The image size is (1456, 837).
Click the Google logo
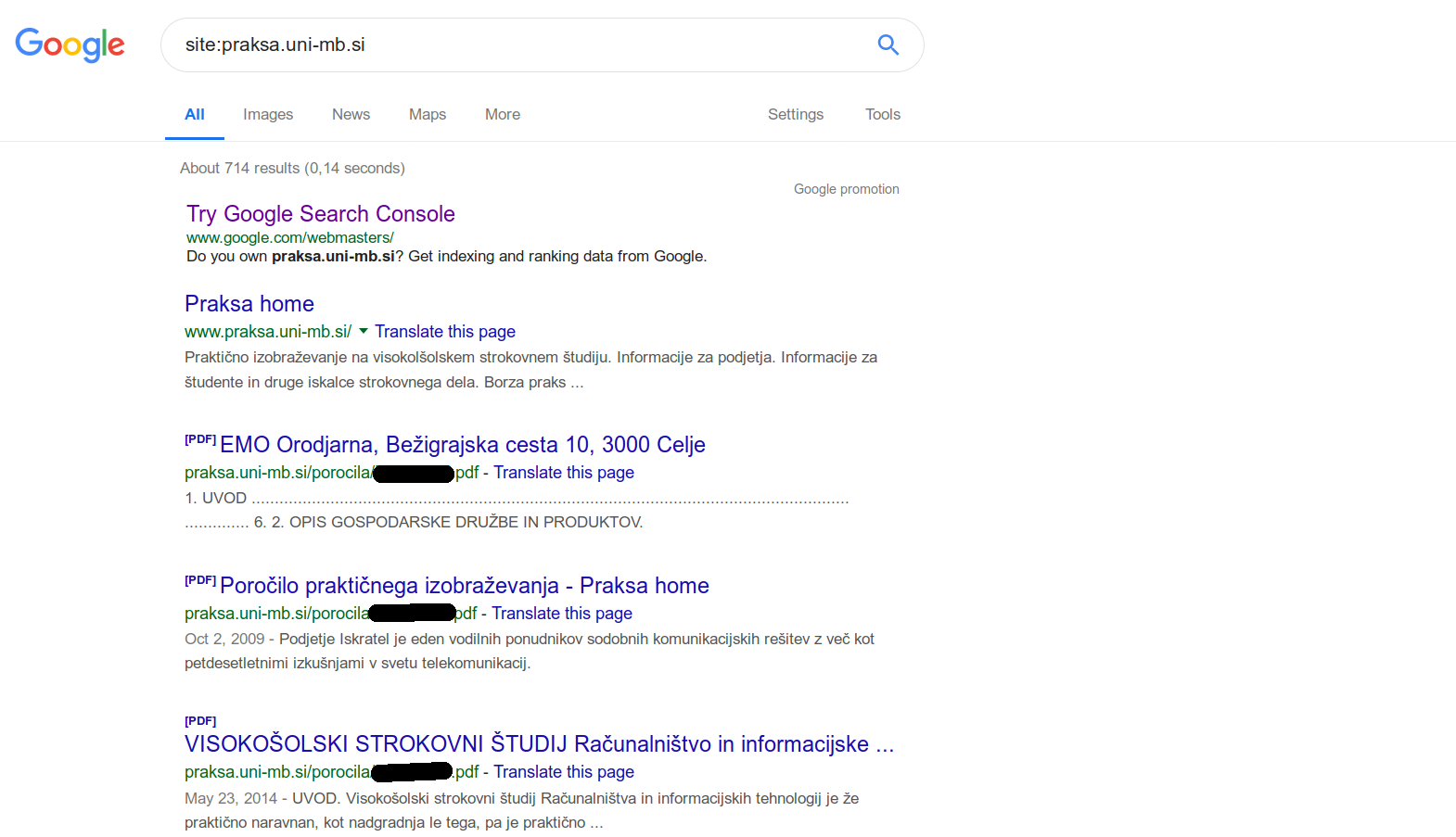click(70, 44)
